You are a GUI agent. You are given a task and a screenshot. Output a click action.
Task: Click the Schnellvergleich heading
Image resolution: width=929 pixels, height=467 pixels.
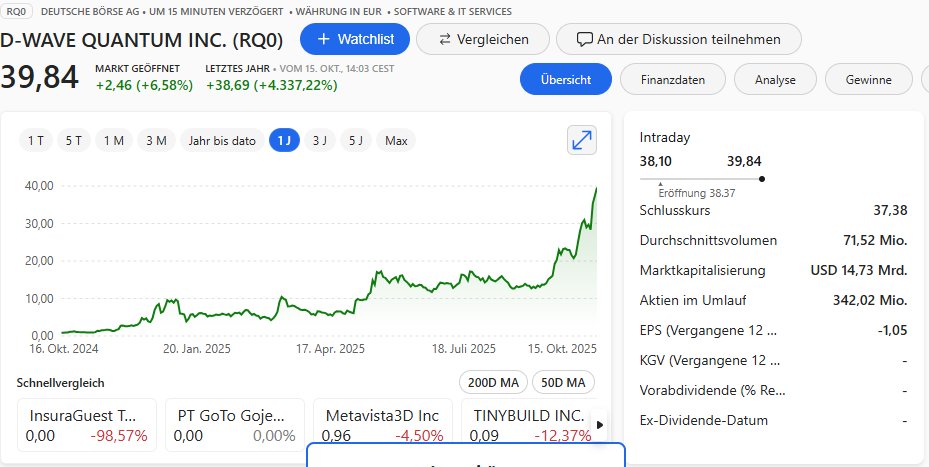[60, 383]
